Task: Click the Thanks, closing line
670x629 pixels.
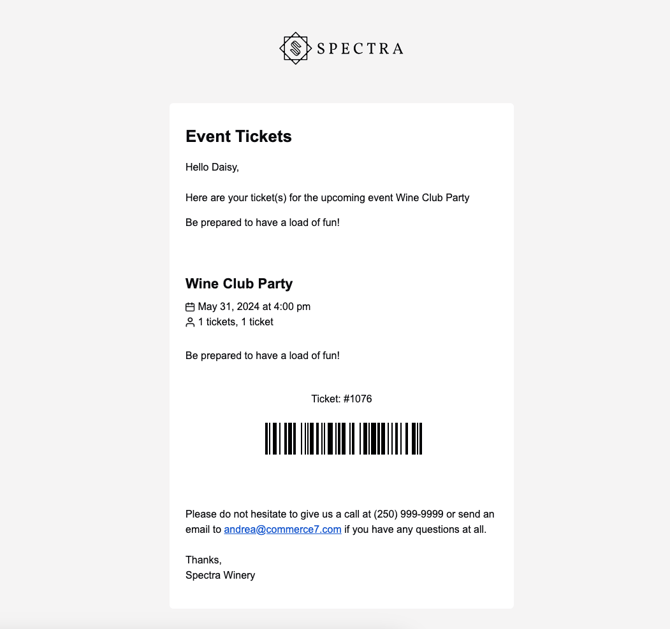Action: [x=203, y=560]
